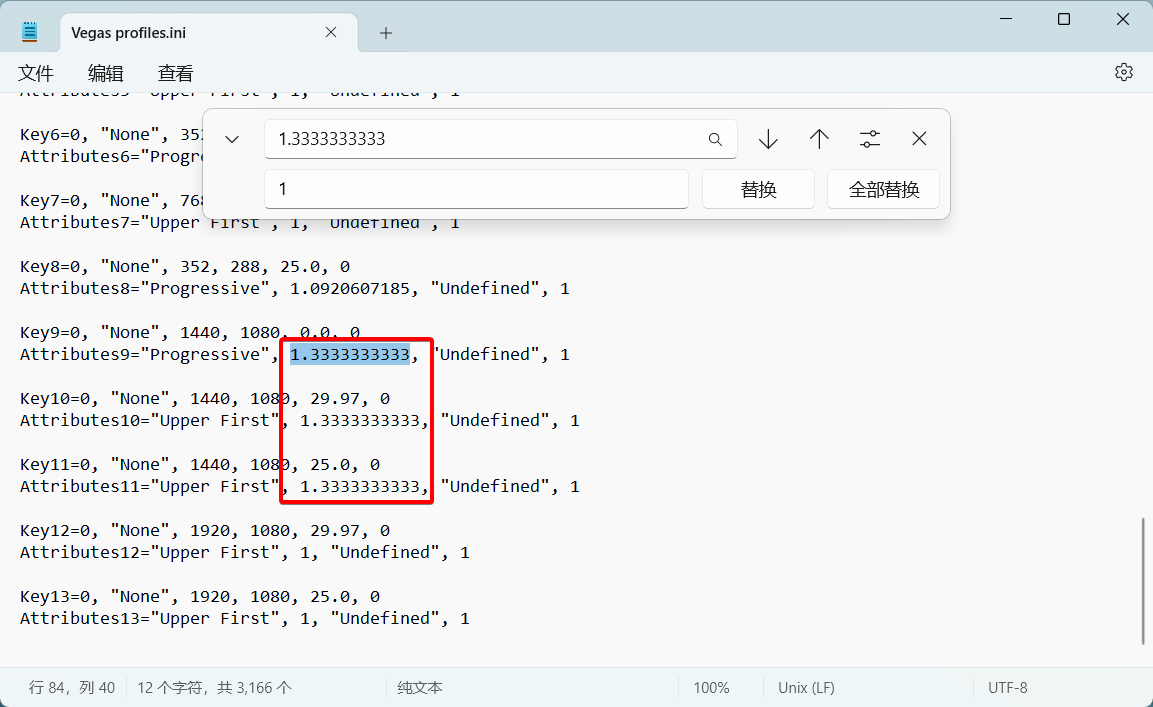Open the 编辑 menu
Screen dimensions: 1153x707
pyautogui.click(x=106, y=73)
